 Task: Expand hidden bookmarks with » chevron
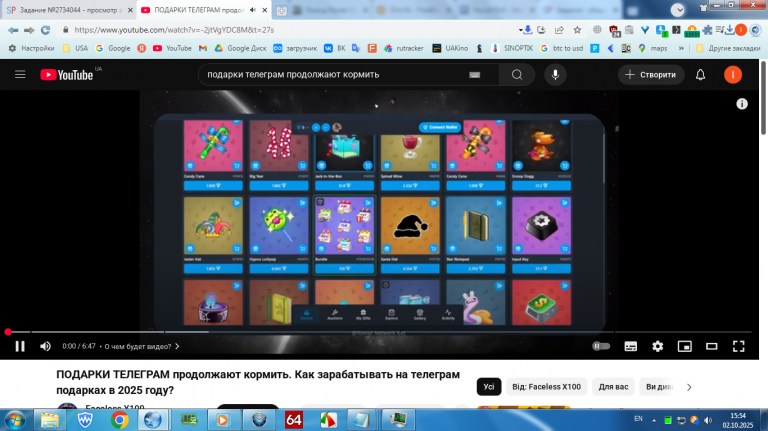(x=681, y=48)
